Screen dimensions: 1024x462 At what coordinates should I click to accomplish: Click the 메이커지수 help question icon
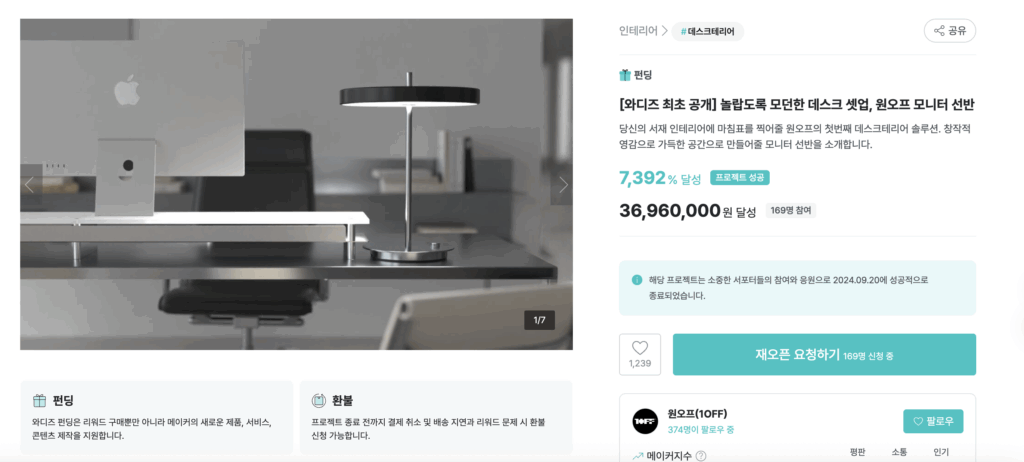pos(701,456)
